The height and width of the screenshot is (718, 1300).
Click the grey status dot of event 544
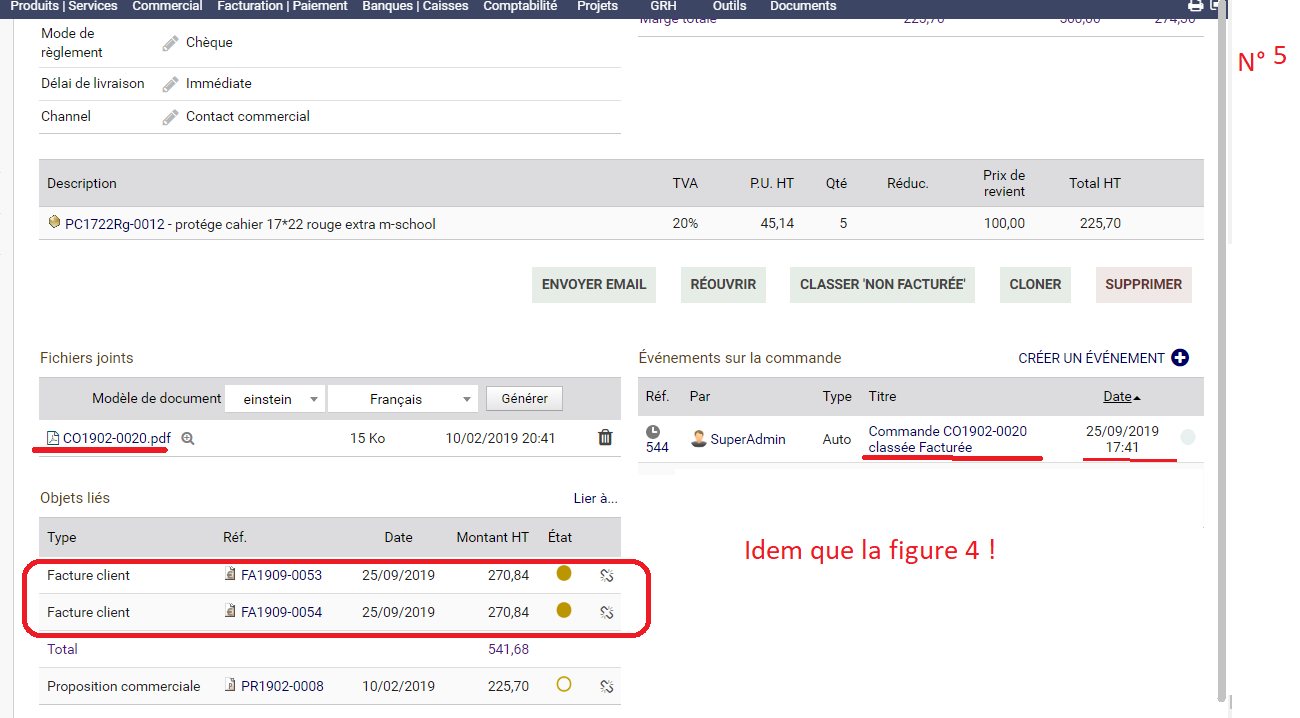(x=1188, y=437)
